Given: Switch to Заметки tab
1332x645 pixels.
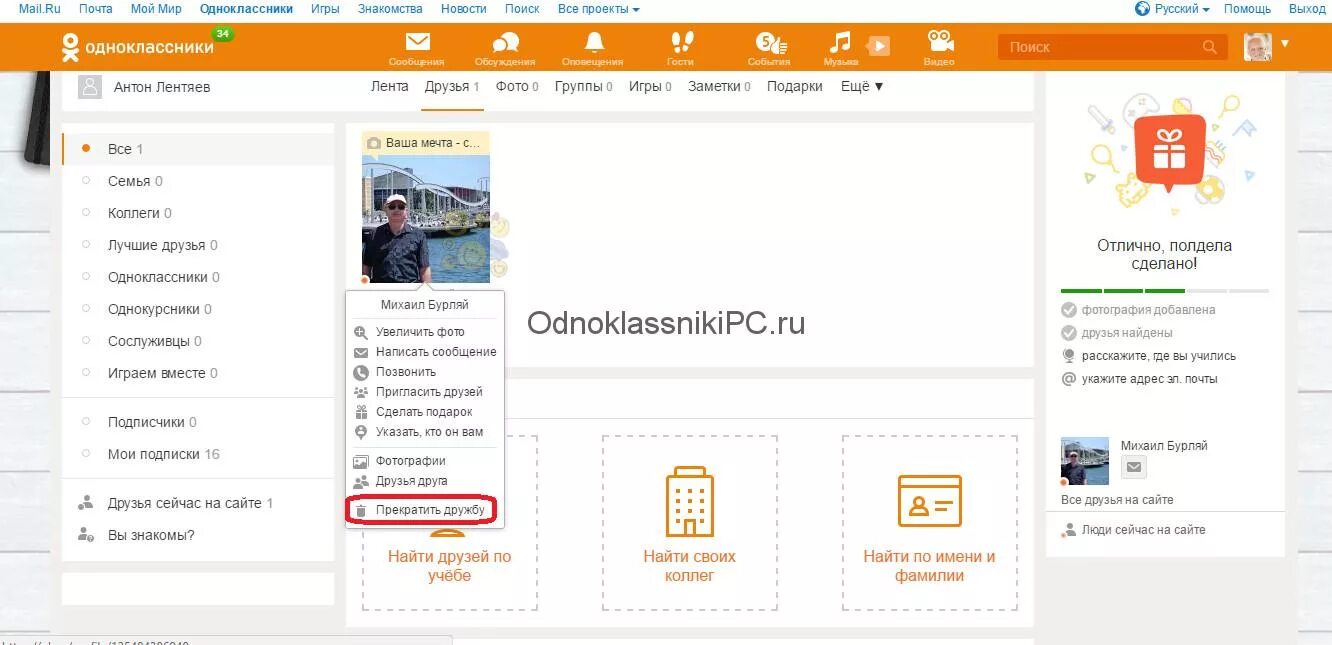Looking at the screenshot, I should point(719,86).
